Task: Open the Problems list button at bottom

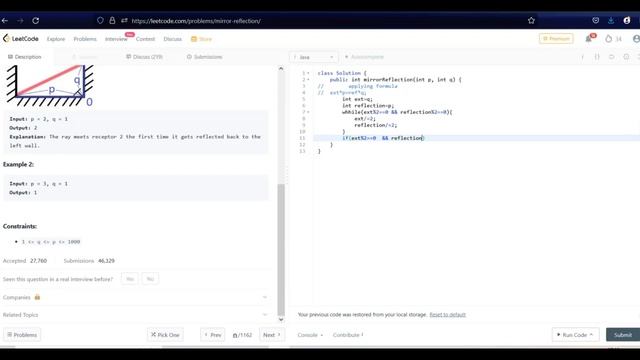Action: click(22, 335)
